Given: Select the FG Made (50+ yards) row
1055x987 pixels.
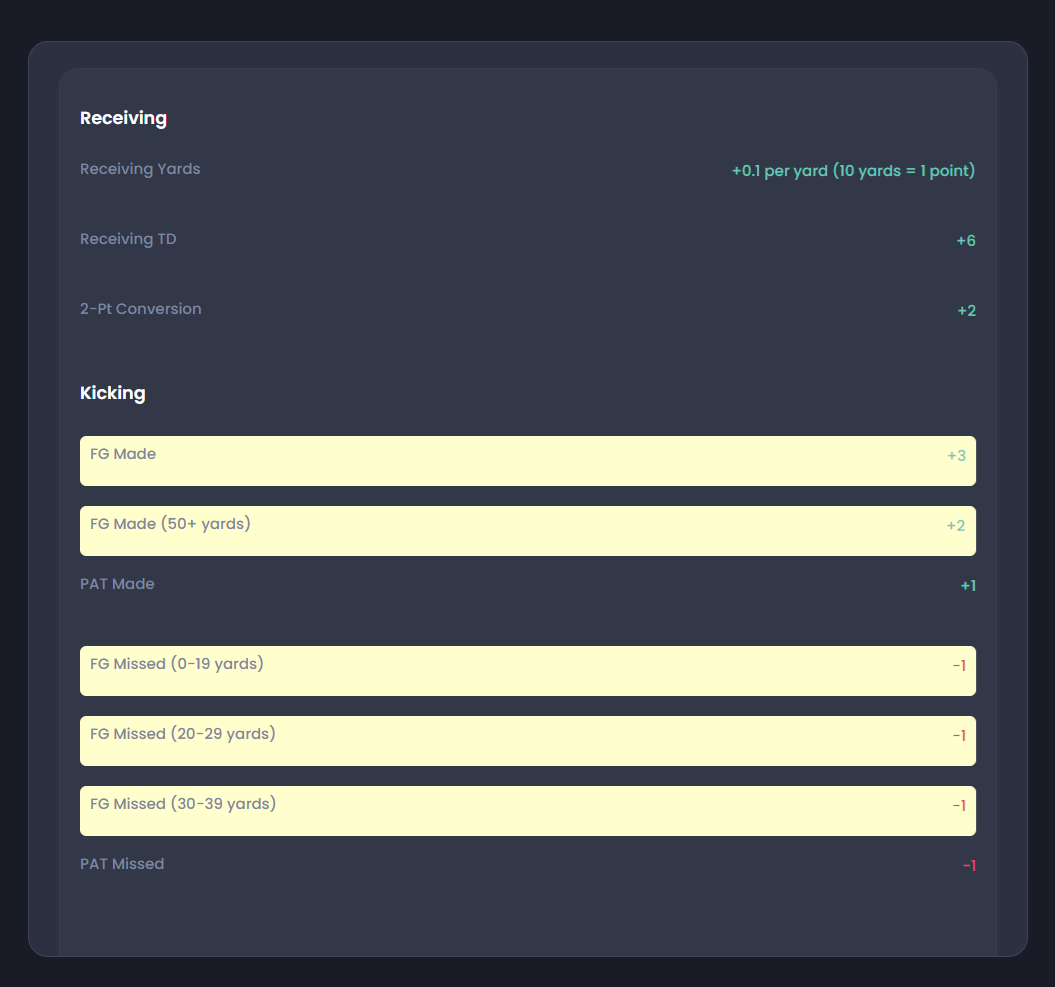Looking at the screenshot, I should [527, 531].
